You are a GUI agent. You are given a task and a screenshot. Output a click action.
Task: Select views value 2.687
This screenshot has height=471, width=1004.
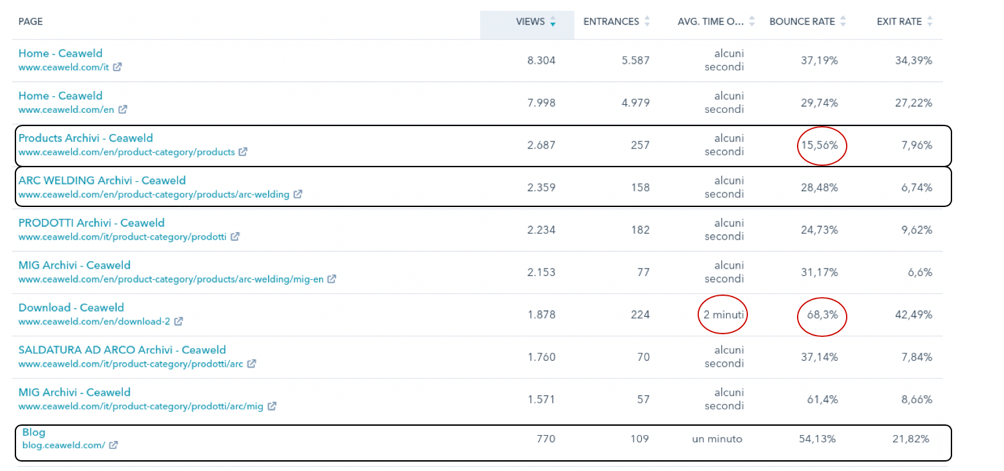coord(541,145)
